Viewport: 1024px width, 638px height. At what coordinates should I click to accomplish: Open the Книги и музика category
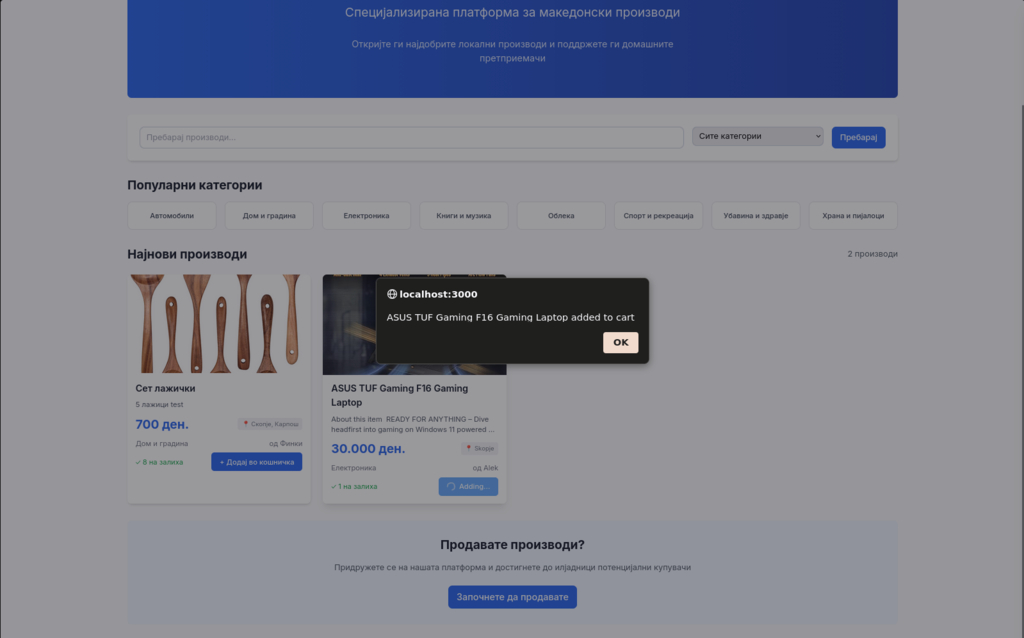point(463,216)
